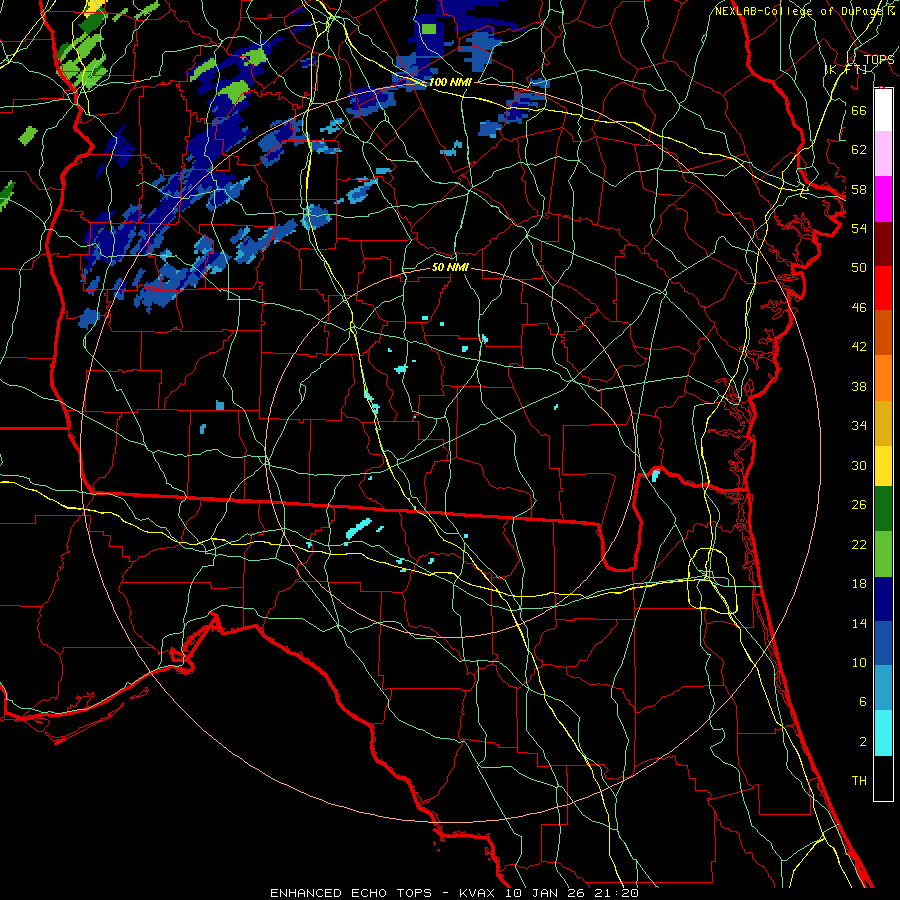The image size is (900, 900).
Task: Select the 38 legend value
Action: 859,386
